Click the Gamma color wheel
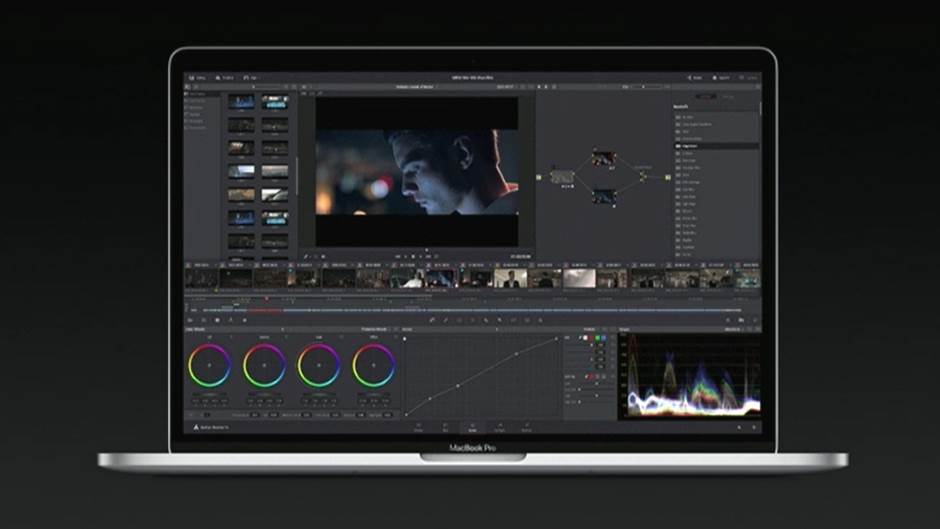Image resolution: width=940 pixels, height=529 pixels. [264, 366]
